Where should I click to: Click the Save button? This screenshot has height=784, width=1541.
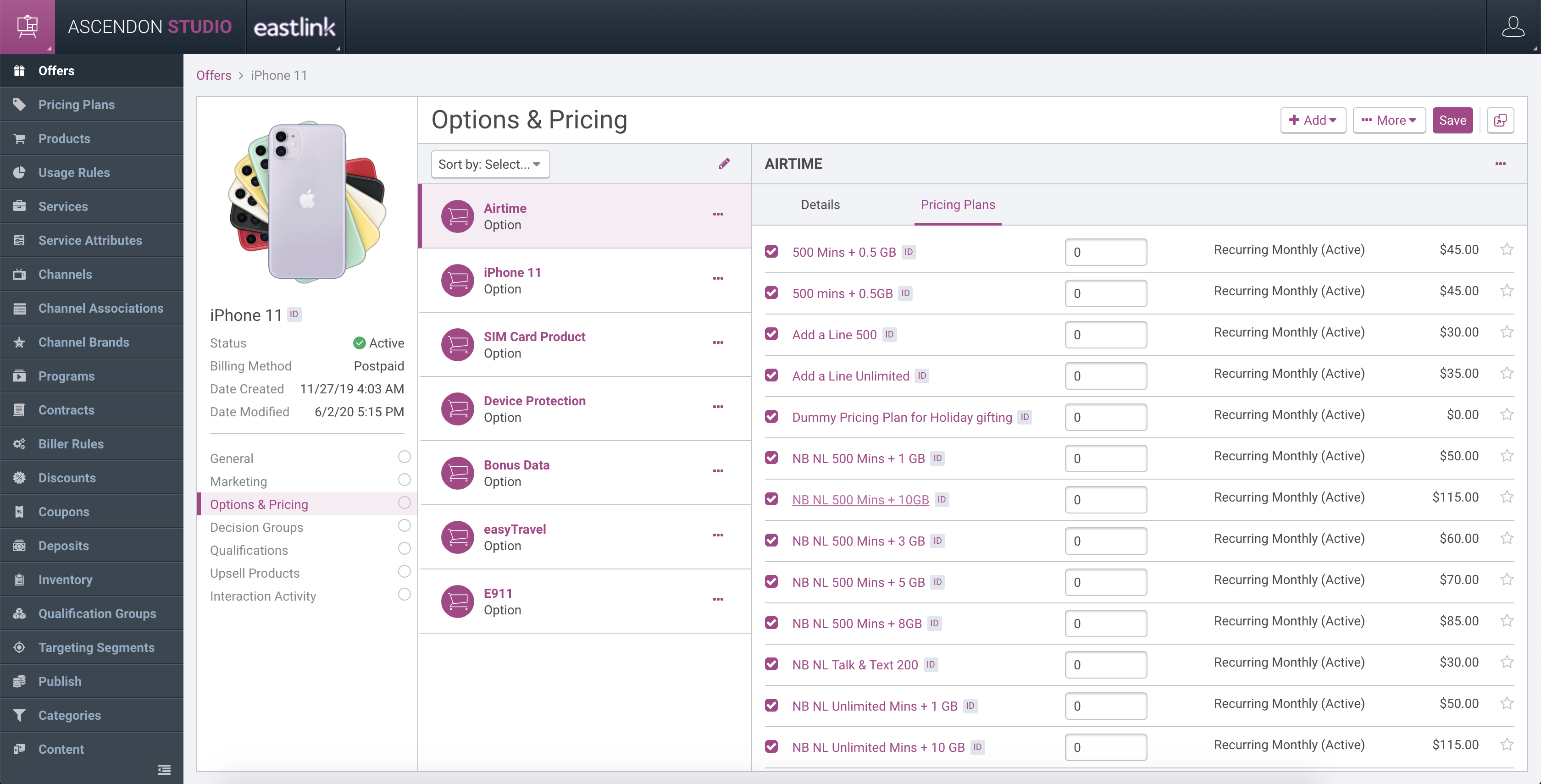tap(1452, 120)
